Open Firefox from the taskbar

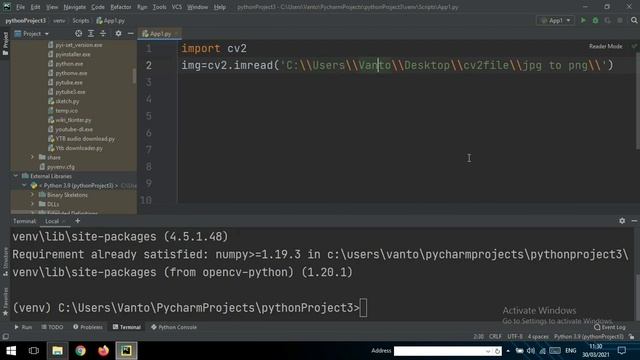(103, 351)
